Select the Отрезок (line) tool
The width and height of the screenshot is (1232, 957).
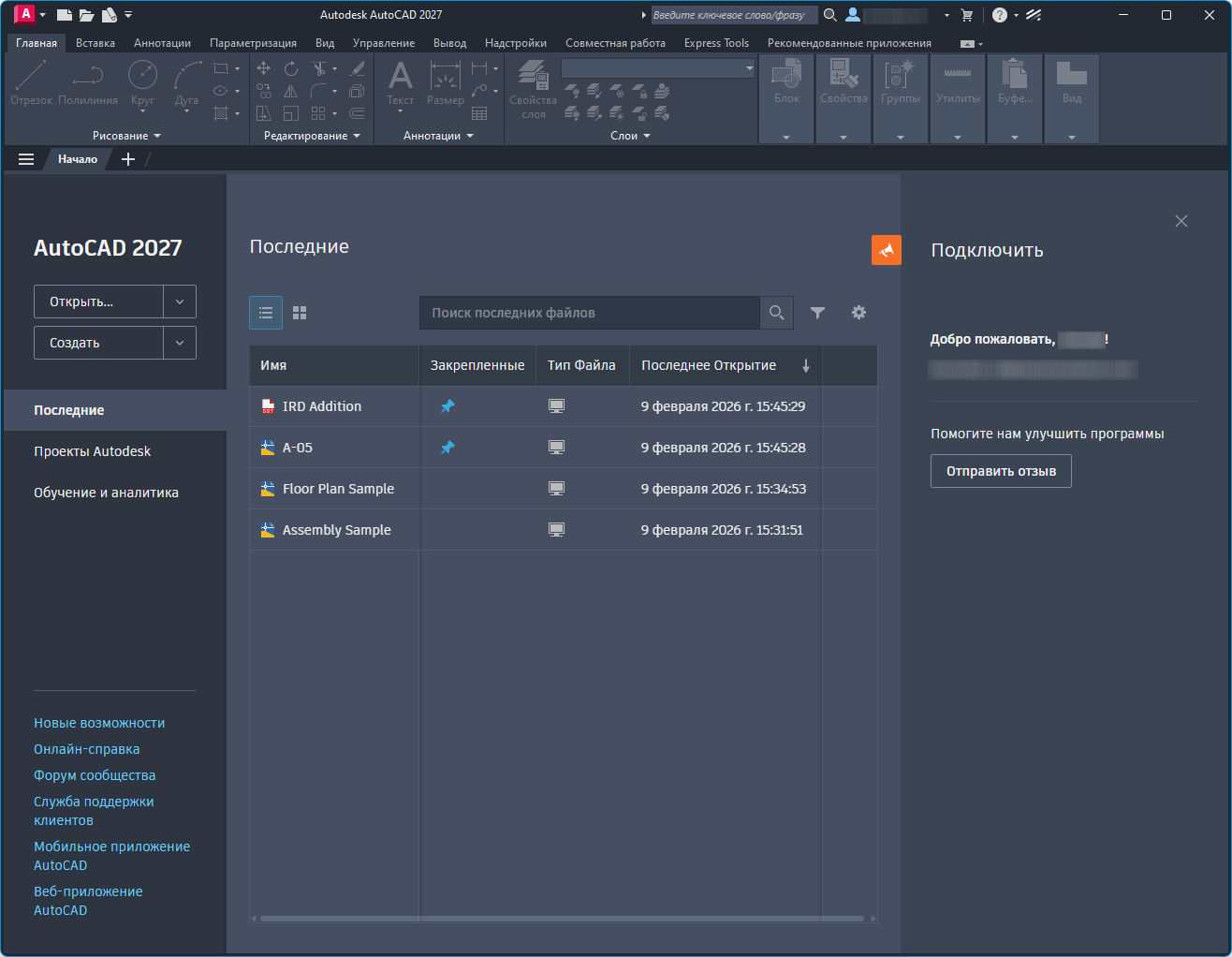(31, 82)
